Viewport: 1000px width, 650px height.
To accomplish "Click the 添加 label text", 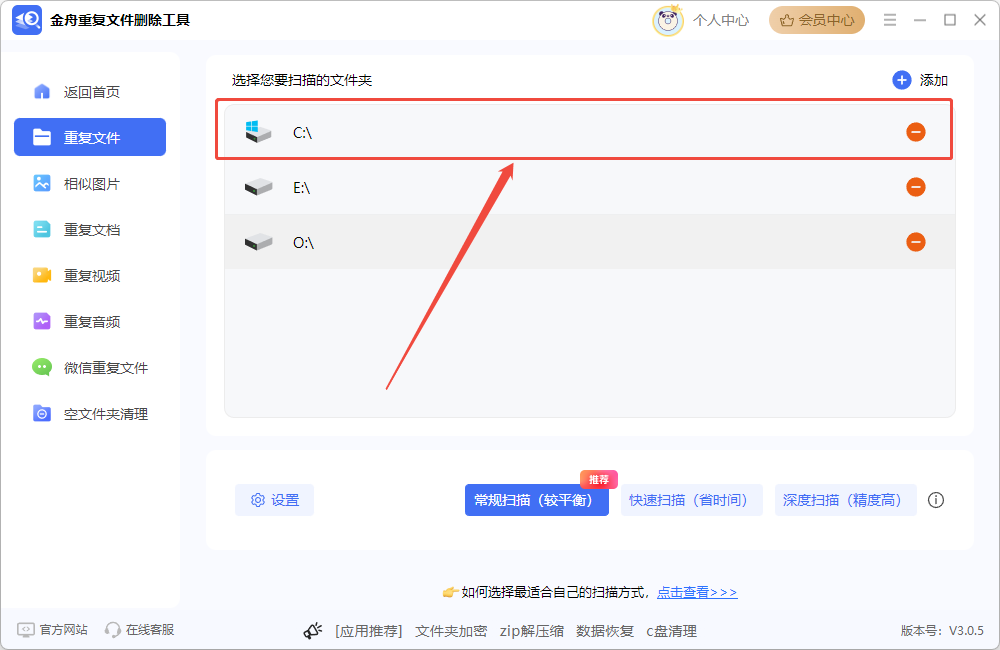I will 934,80.
